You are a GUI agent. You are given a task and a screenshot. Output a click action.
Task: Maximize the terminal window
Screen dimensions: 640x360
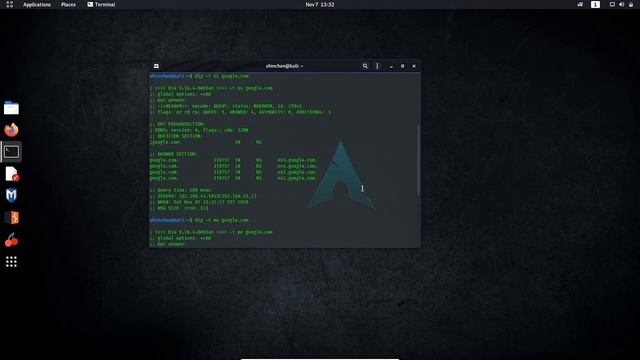(402, 66)
